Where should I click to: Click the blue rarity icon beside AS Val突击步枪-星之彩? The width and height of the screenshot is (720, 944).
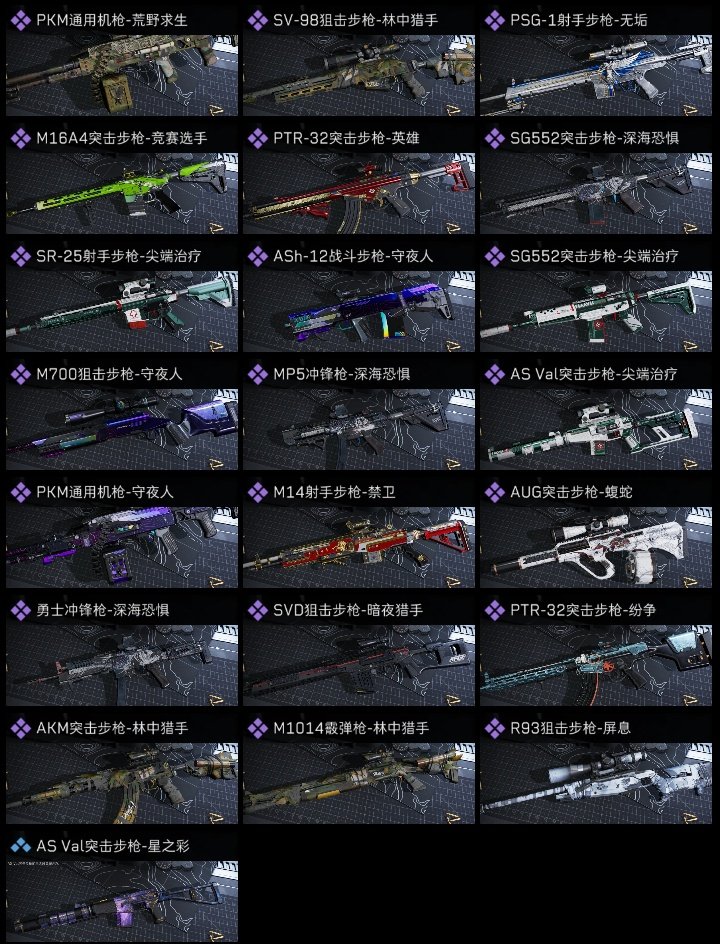point(20,846)
